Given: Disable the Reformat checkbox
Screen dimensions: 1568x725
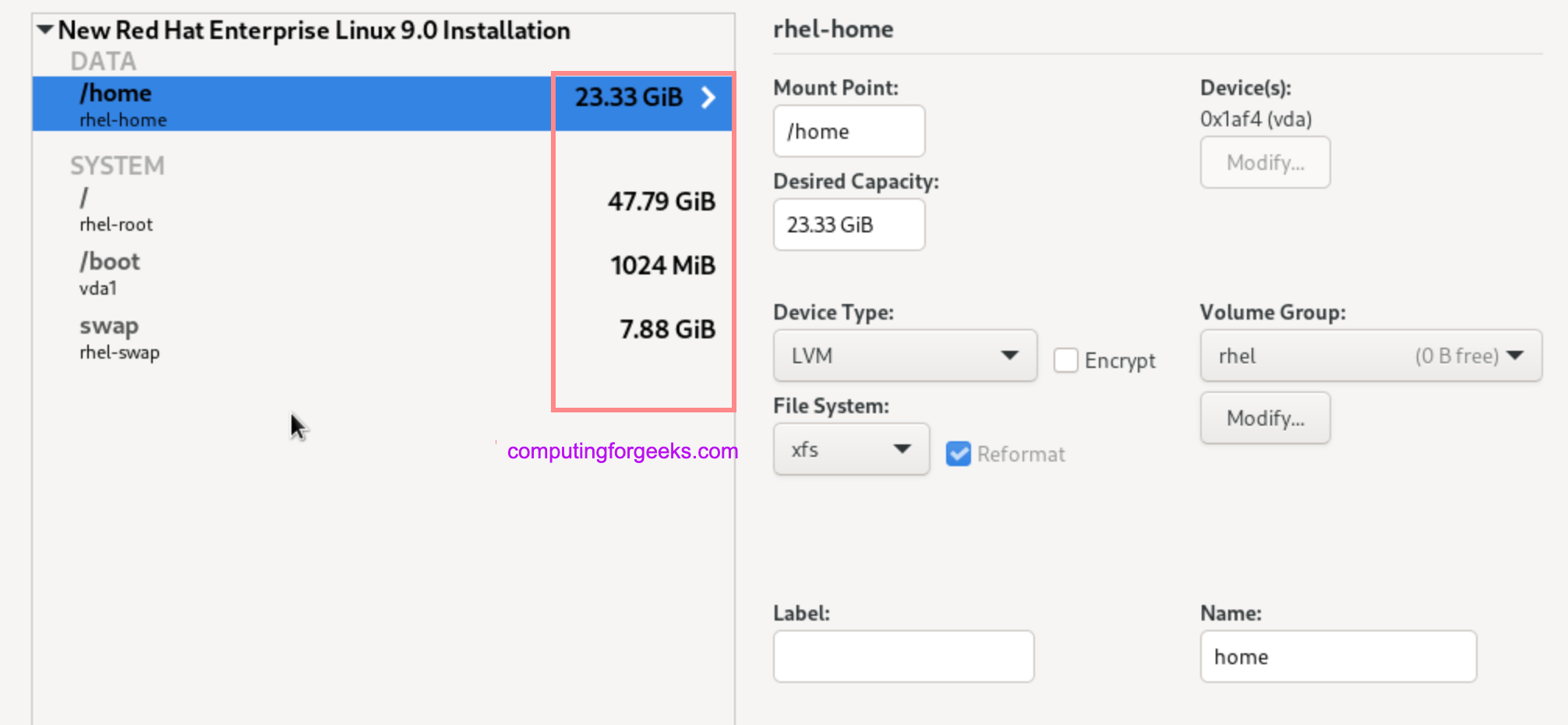Looking at the screenshot, I should (958, 454).
